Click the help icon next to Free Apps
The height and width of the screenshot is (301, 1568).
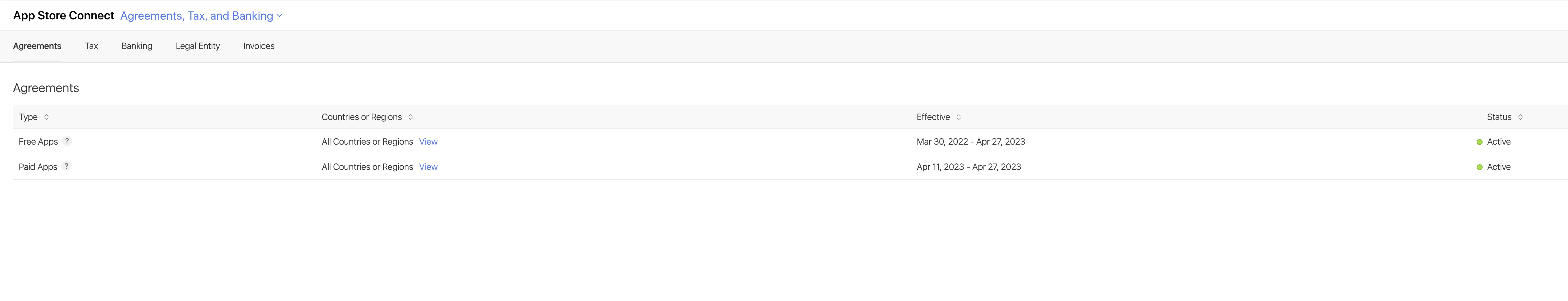[67, 141]
